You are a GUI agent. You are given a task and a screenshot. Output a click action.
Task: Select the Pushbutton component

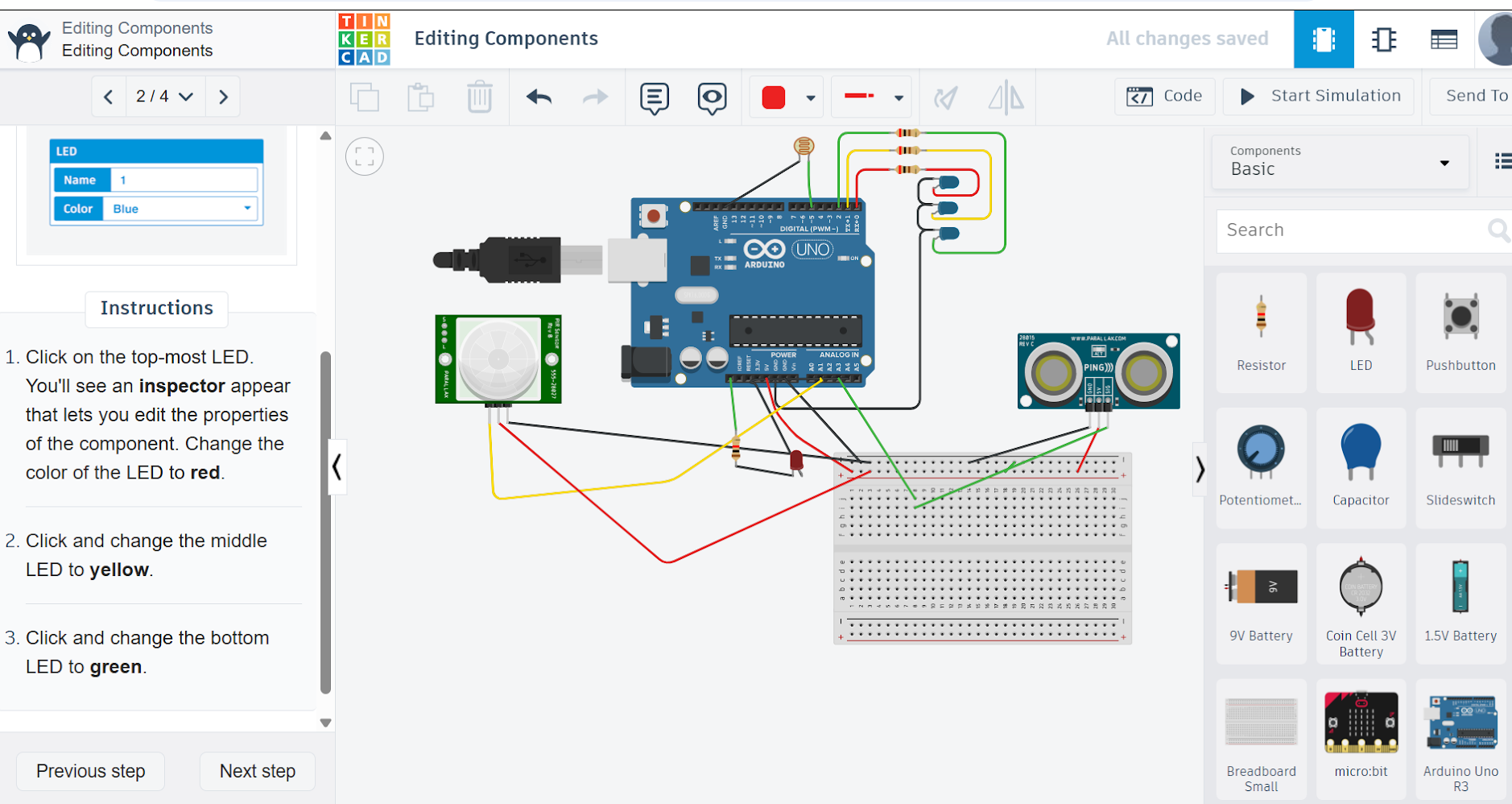(1460, 332)
